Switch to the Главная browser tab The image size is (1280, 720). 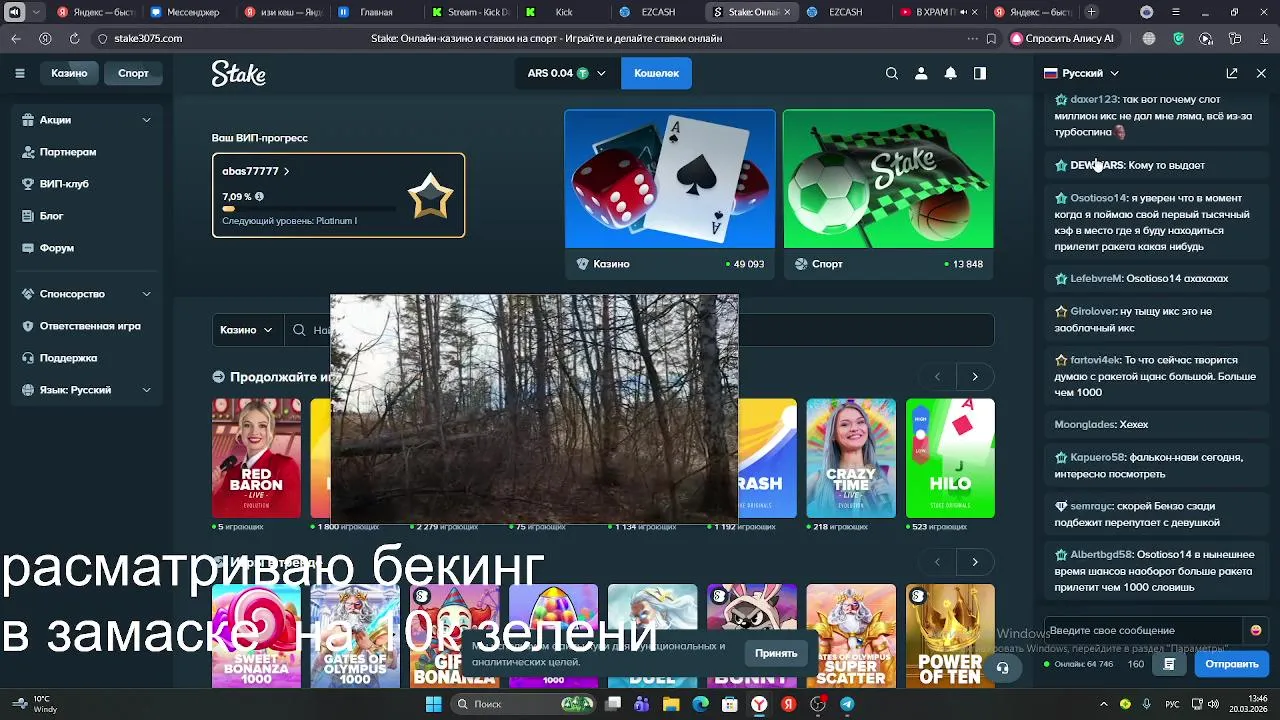click(x=376, y=12)
